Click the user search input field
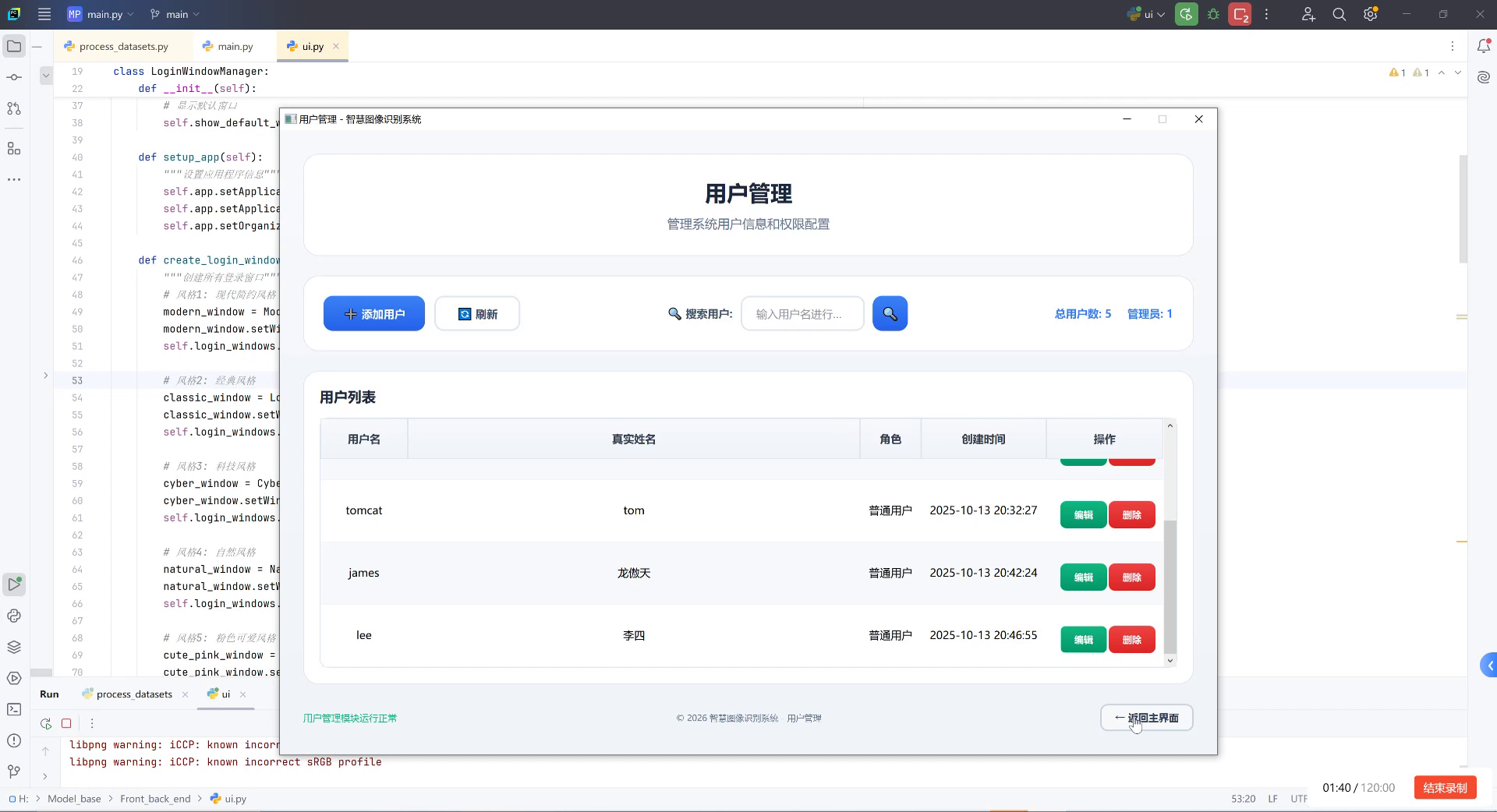This screenshot has height=812, width=1497. 802,313
